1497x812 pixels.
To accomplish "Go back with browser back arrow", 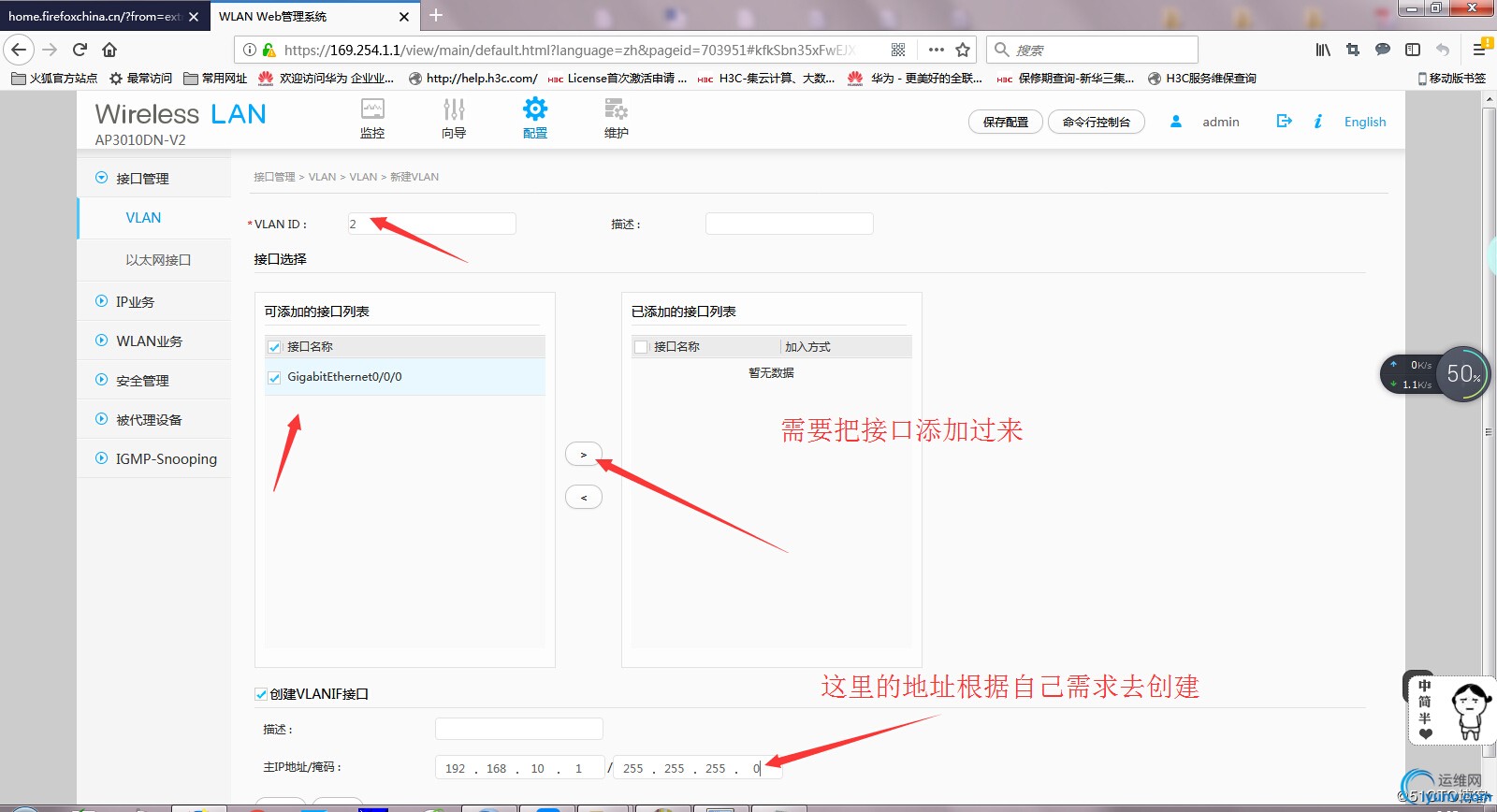I will [x=19, y=50].
